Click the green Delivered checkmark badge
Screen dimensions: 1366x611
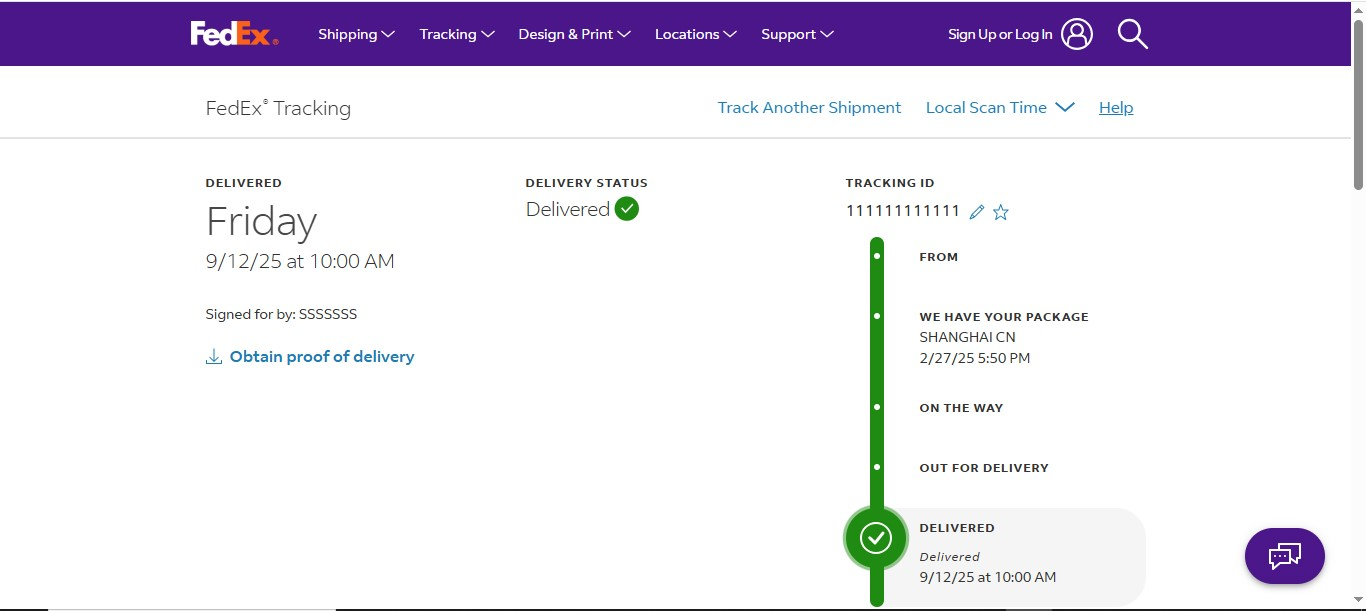[627, 208]
